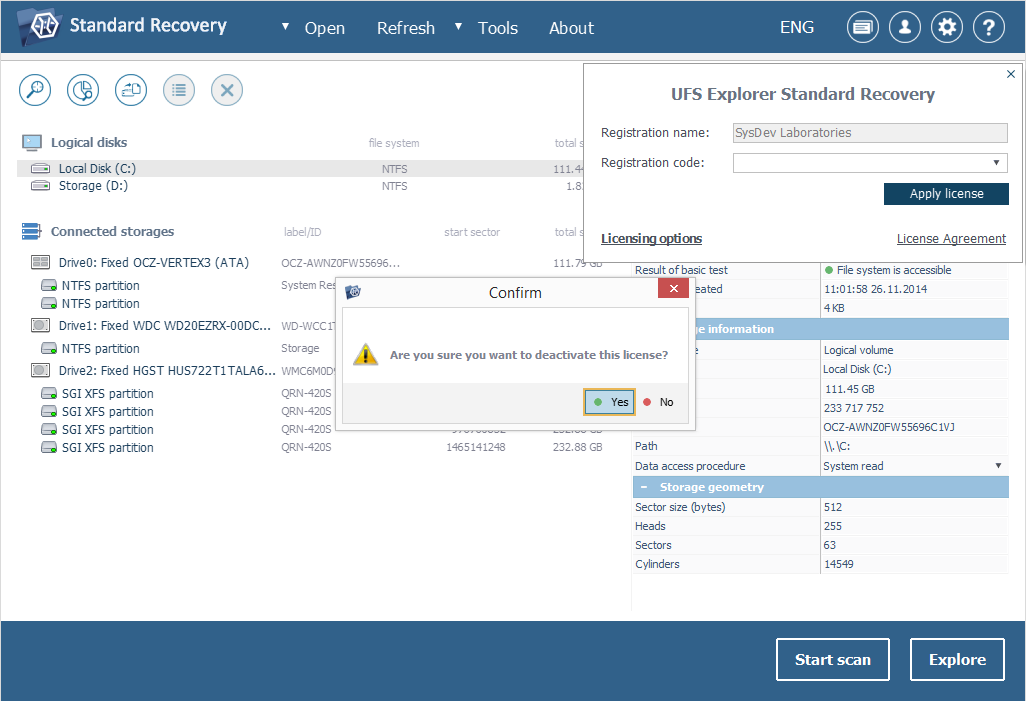Open the license card icon in header
This screenshot has height=701, width=1026.
[x=863, y=27]
